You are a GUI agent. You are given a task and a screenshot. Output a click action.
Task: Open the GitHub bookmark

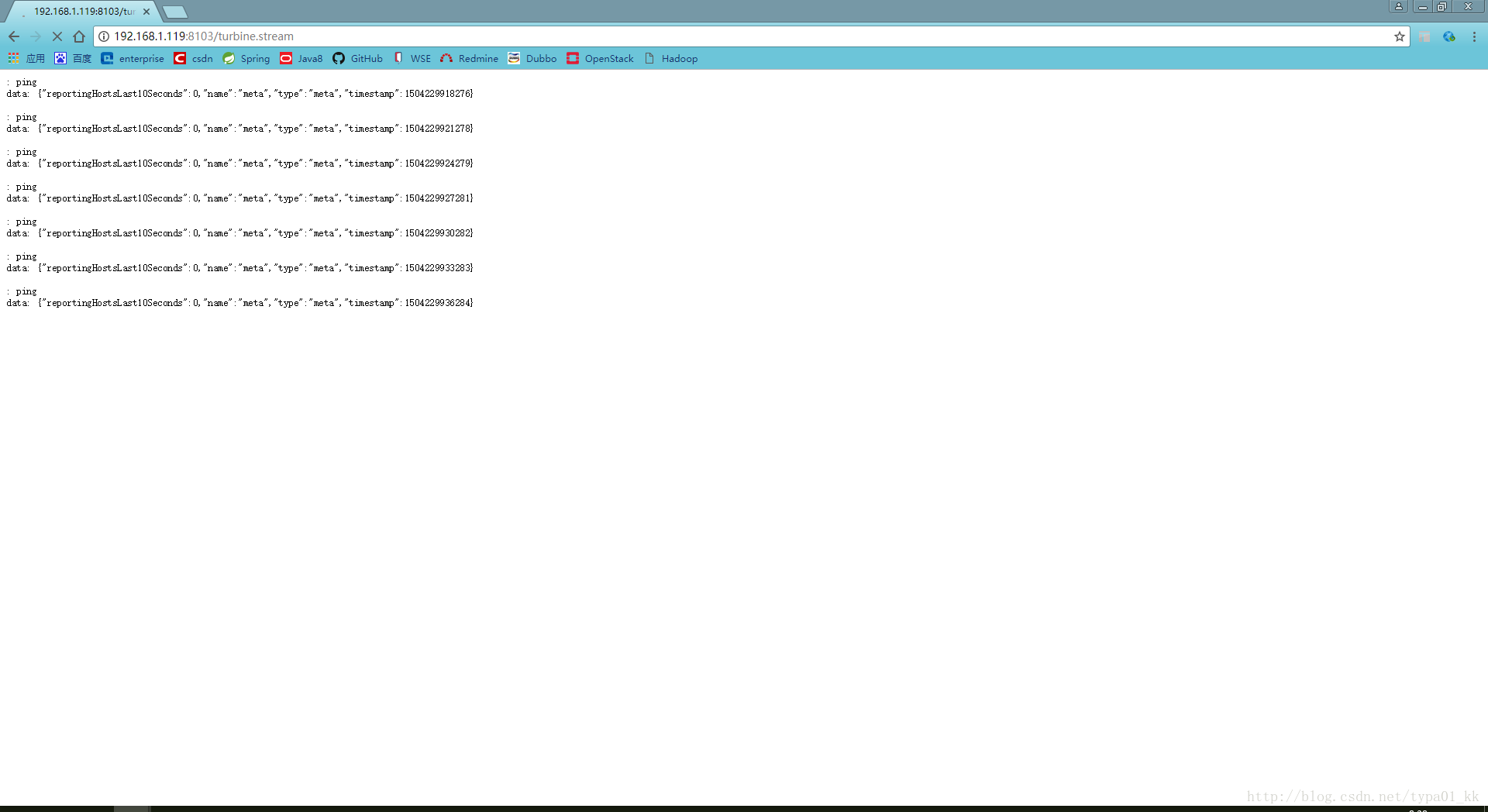[x=358, y=58]
